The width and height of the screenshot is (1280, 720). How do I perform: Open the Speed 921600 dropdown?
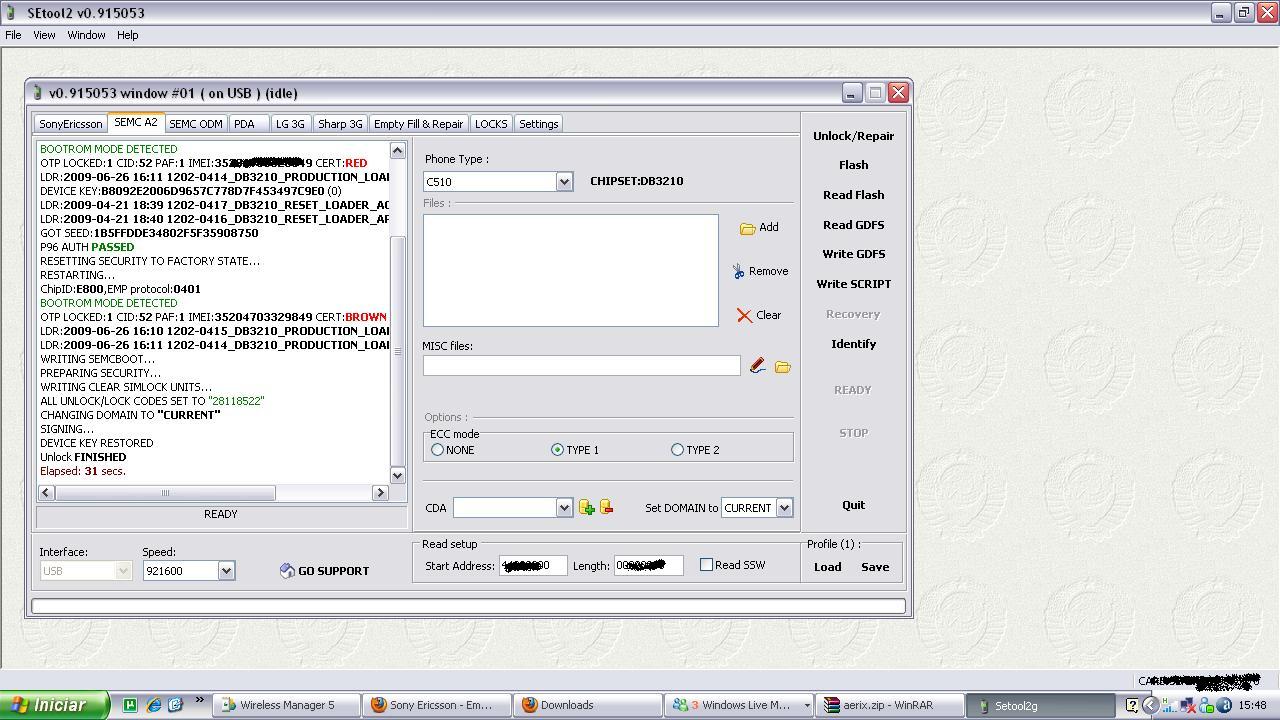[x=226, y=571]
